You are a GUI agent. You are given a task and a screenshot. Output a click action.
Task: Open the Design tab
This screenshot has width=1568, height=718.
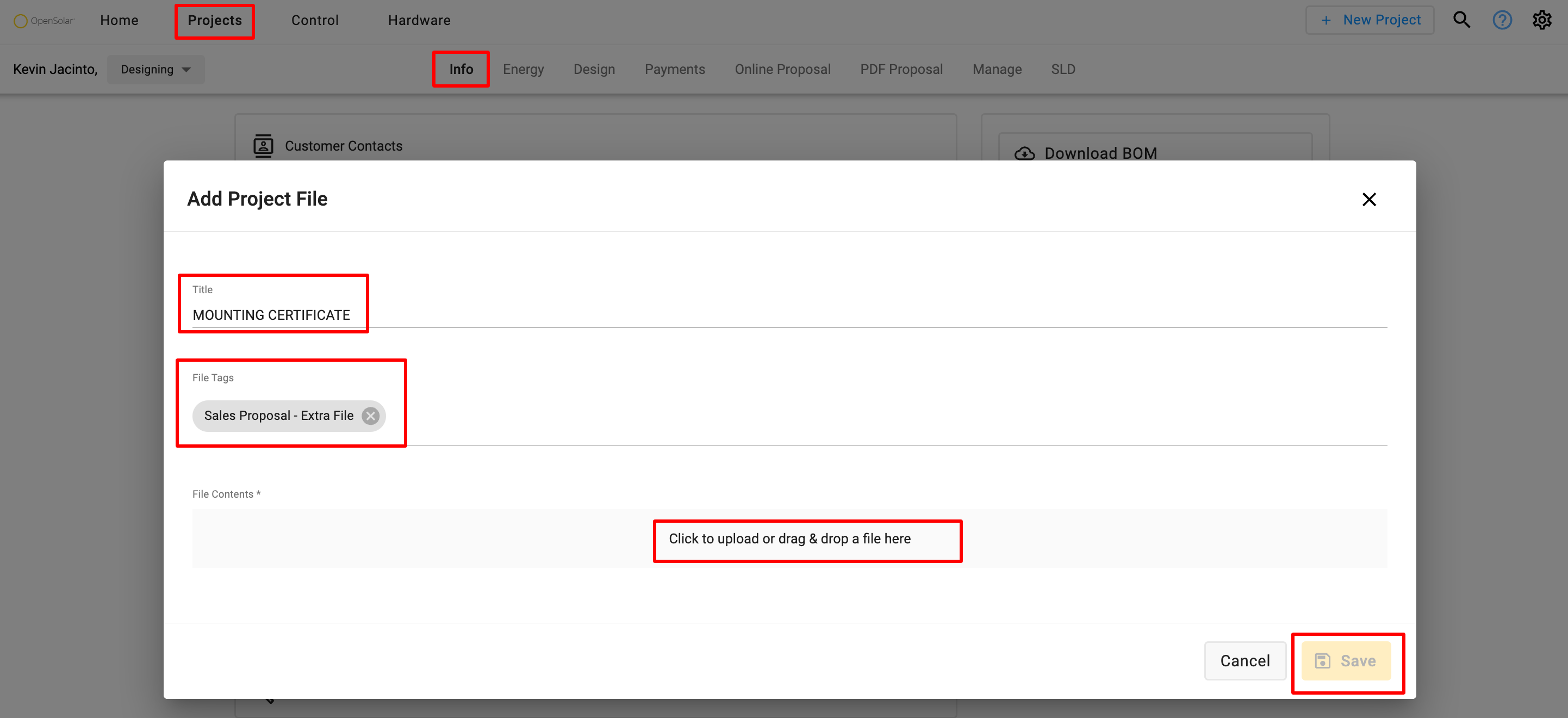(594, 70)
